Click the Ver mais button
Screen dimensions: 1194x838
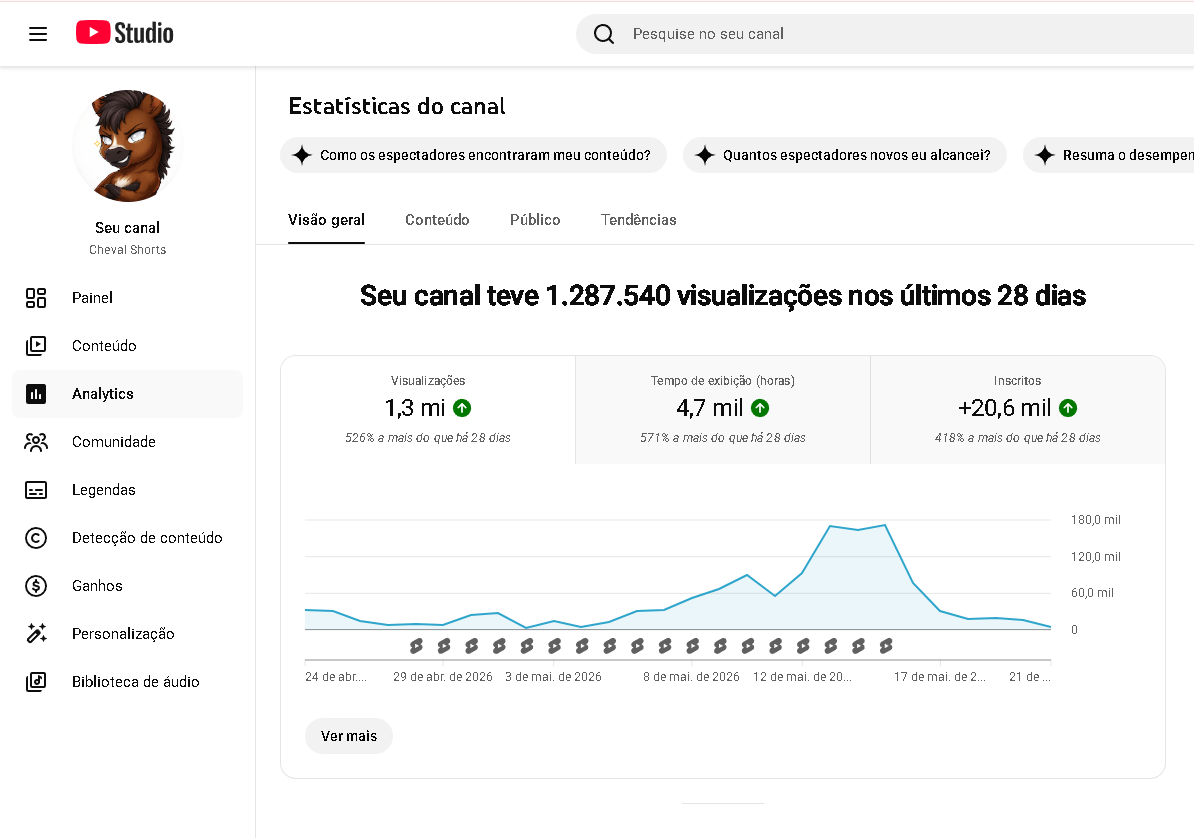(349, 736)
